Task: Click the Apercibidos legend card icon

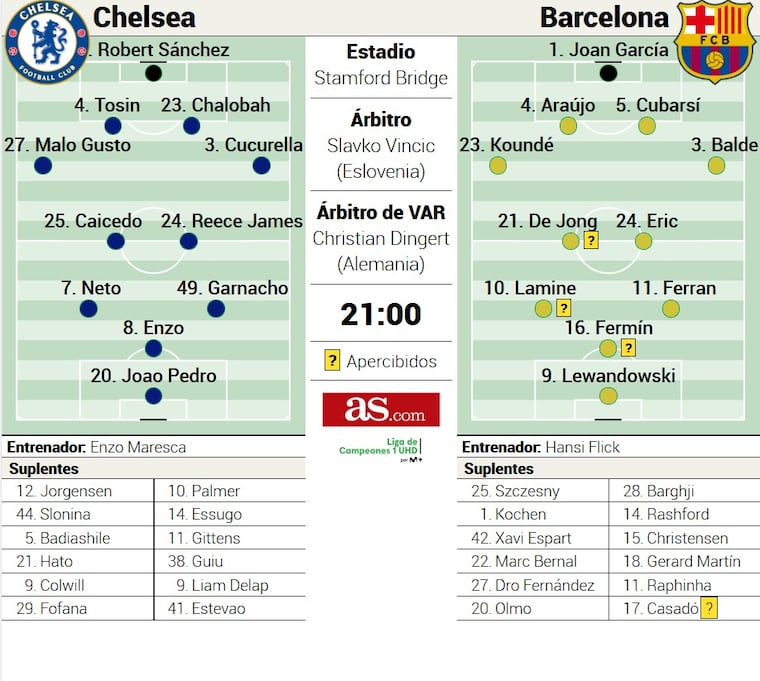Action: [332, 361]
